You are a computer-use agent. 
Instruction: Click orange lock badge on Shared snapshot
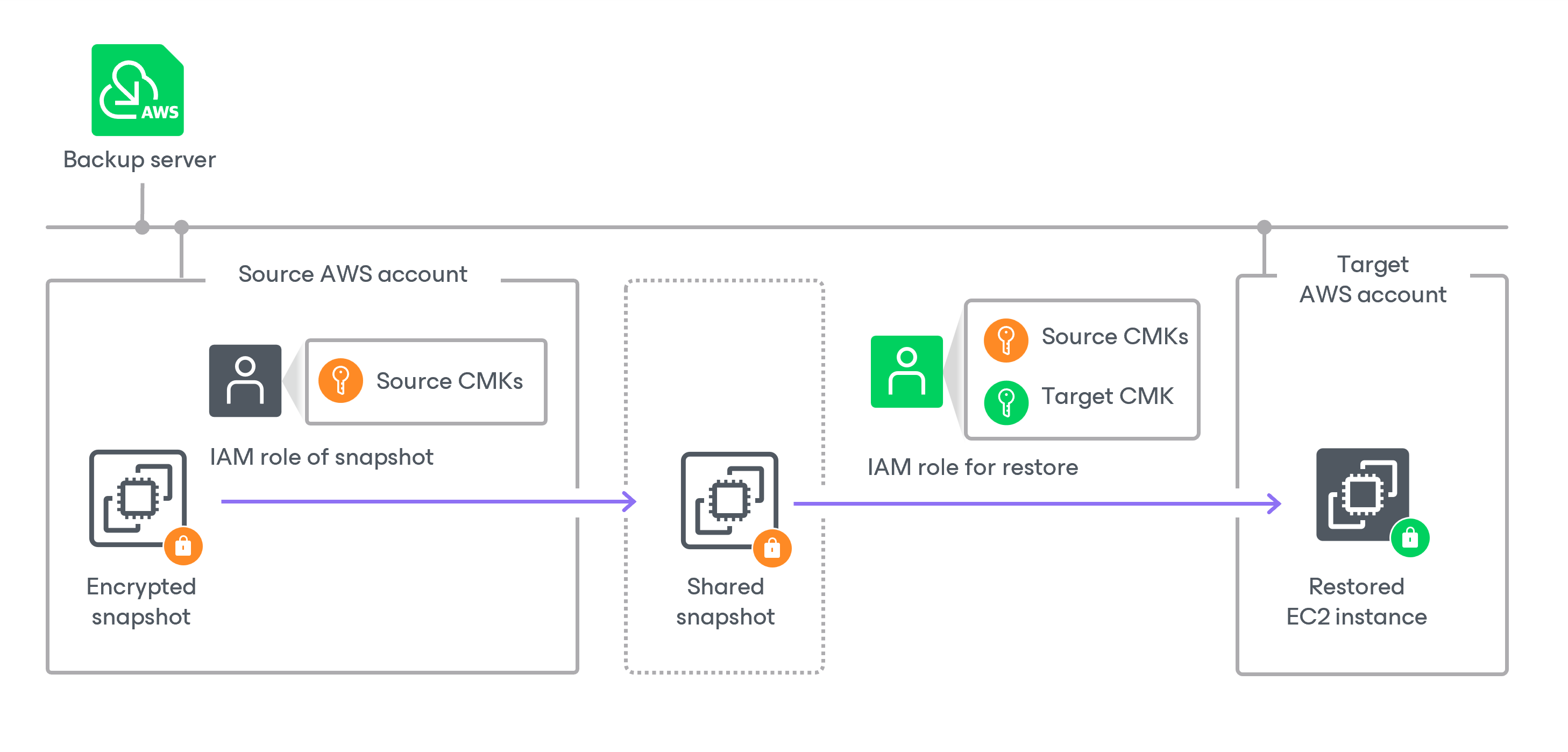click(x=772, y=548)
